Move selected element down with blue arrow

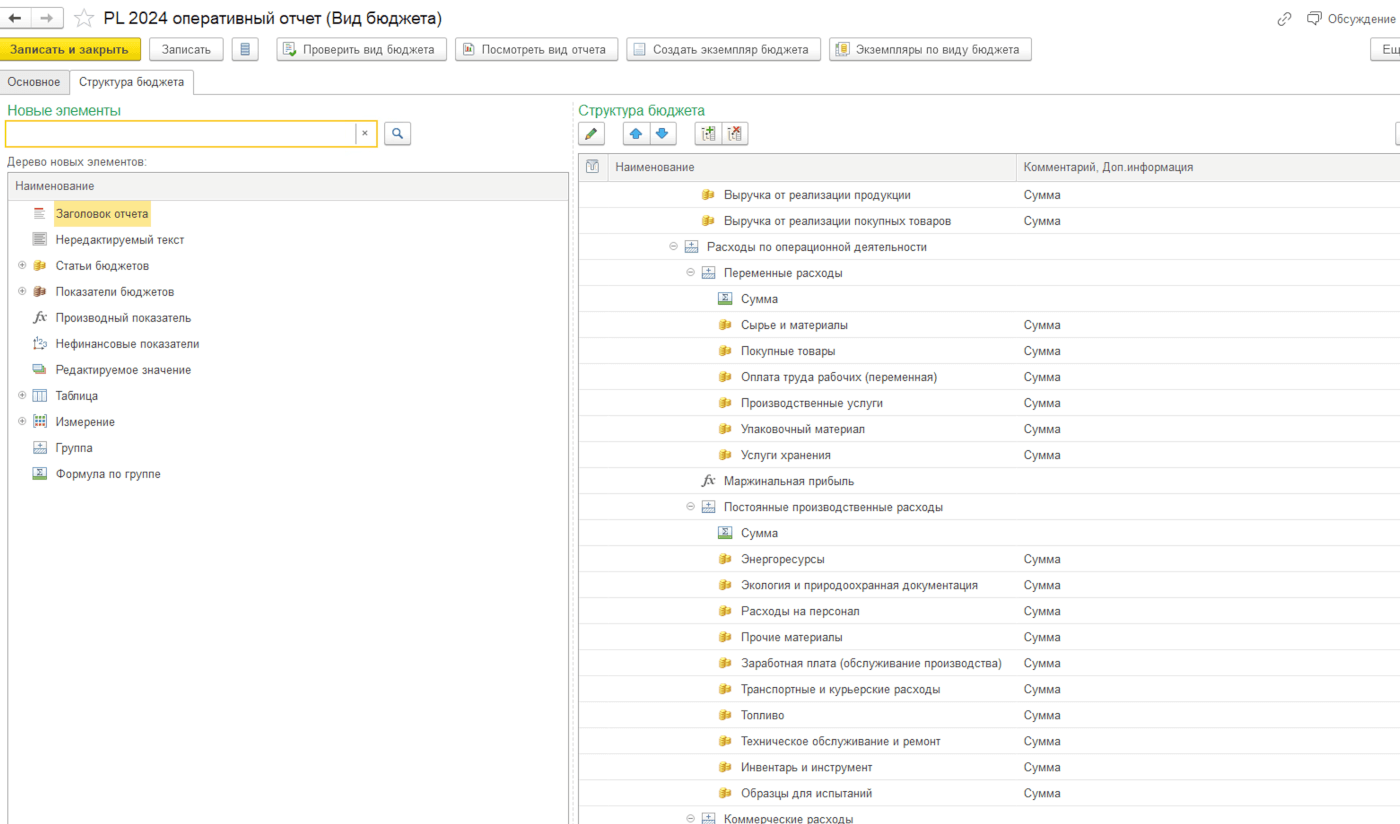click(x=662, y=134)
